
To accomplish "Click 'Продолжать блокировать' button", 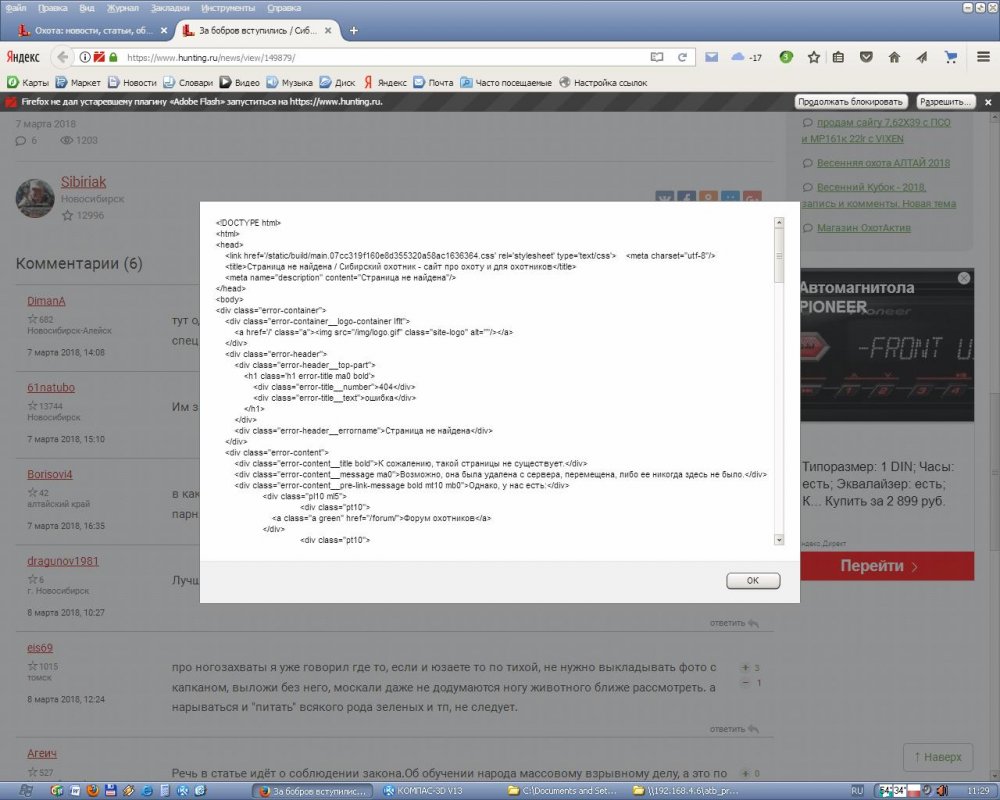I will point(851,102).
